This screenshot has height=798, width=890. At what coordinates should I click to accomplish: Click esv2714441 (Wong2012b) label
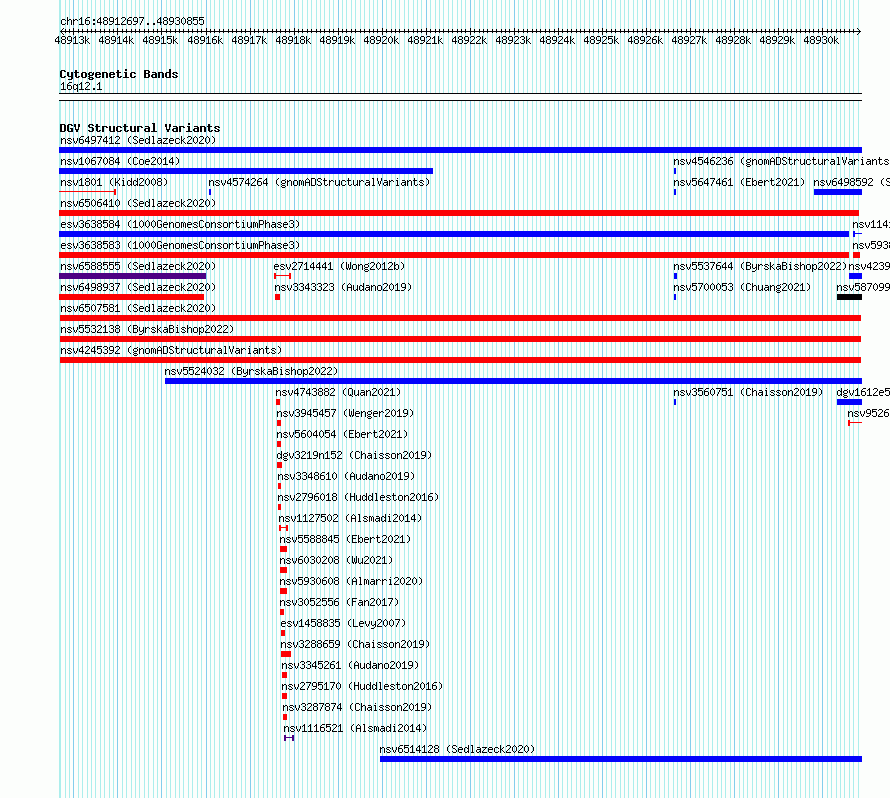[339, 266]
